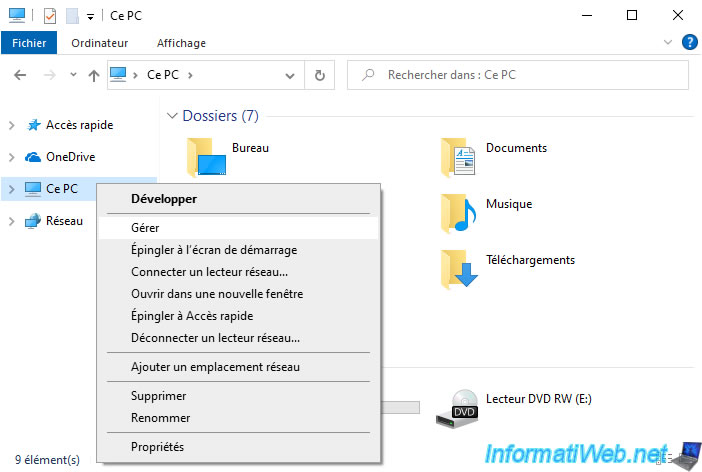Viewport: 702px width, 472px height.
Task: Select Propriétés in the context menu
Action: 157,447
